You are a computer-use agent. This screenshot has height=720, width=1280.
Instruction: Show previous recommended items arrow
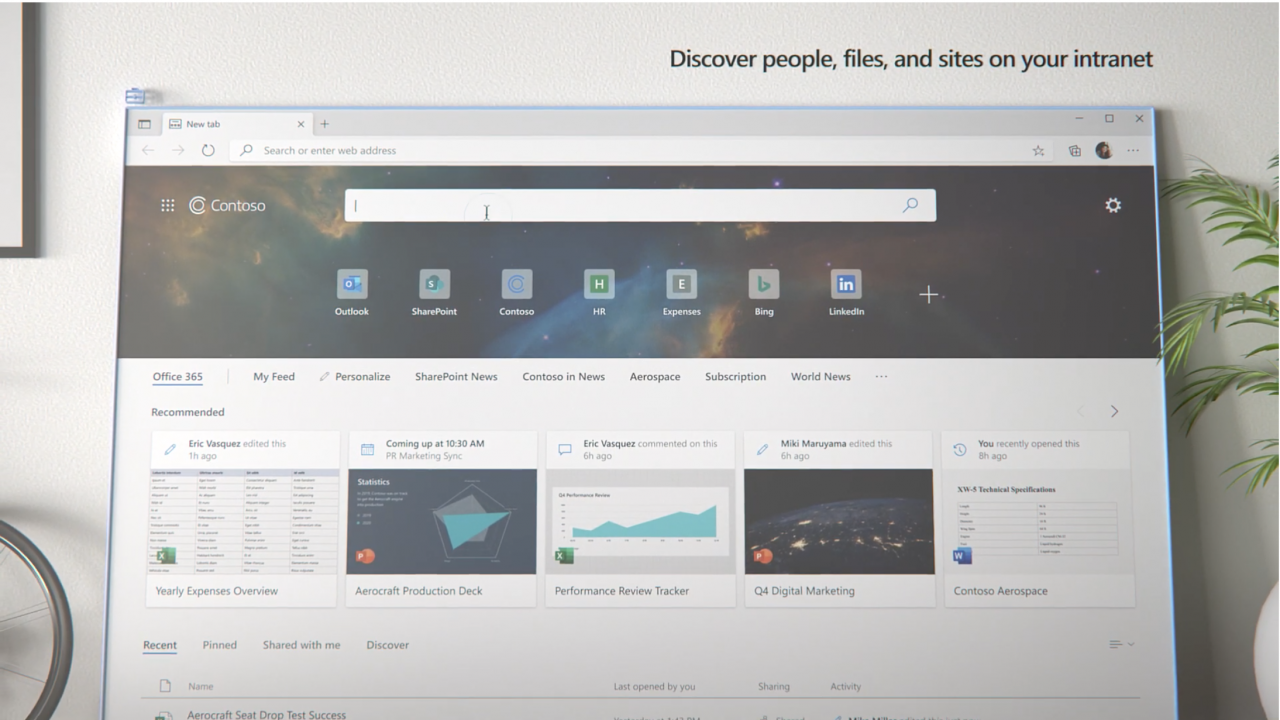point(1081,411)
